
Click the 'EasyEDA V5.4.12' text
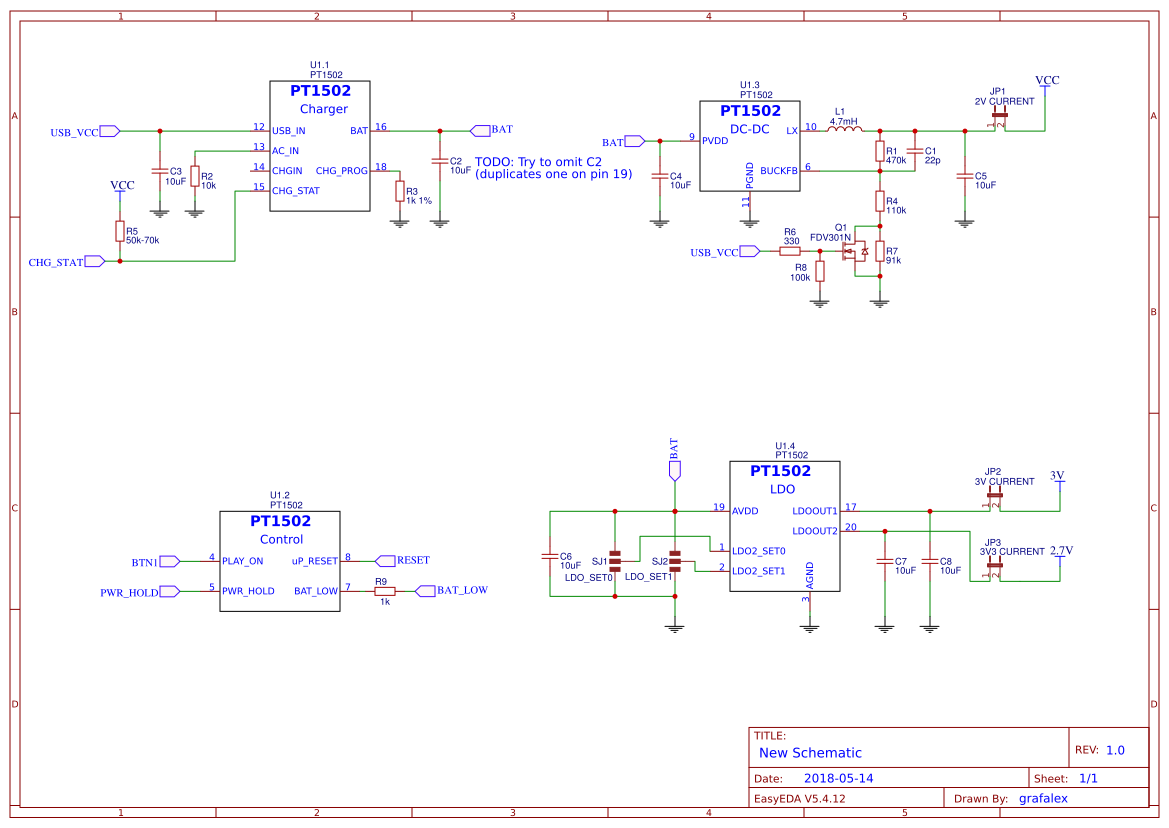(x=799, y=798)
